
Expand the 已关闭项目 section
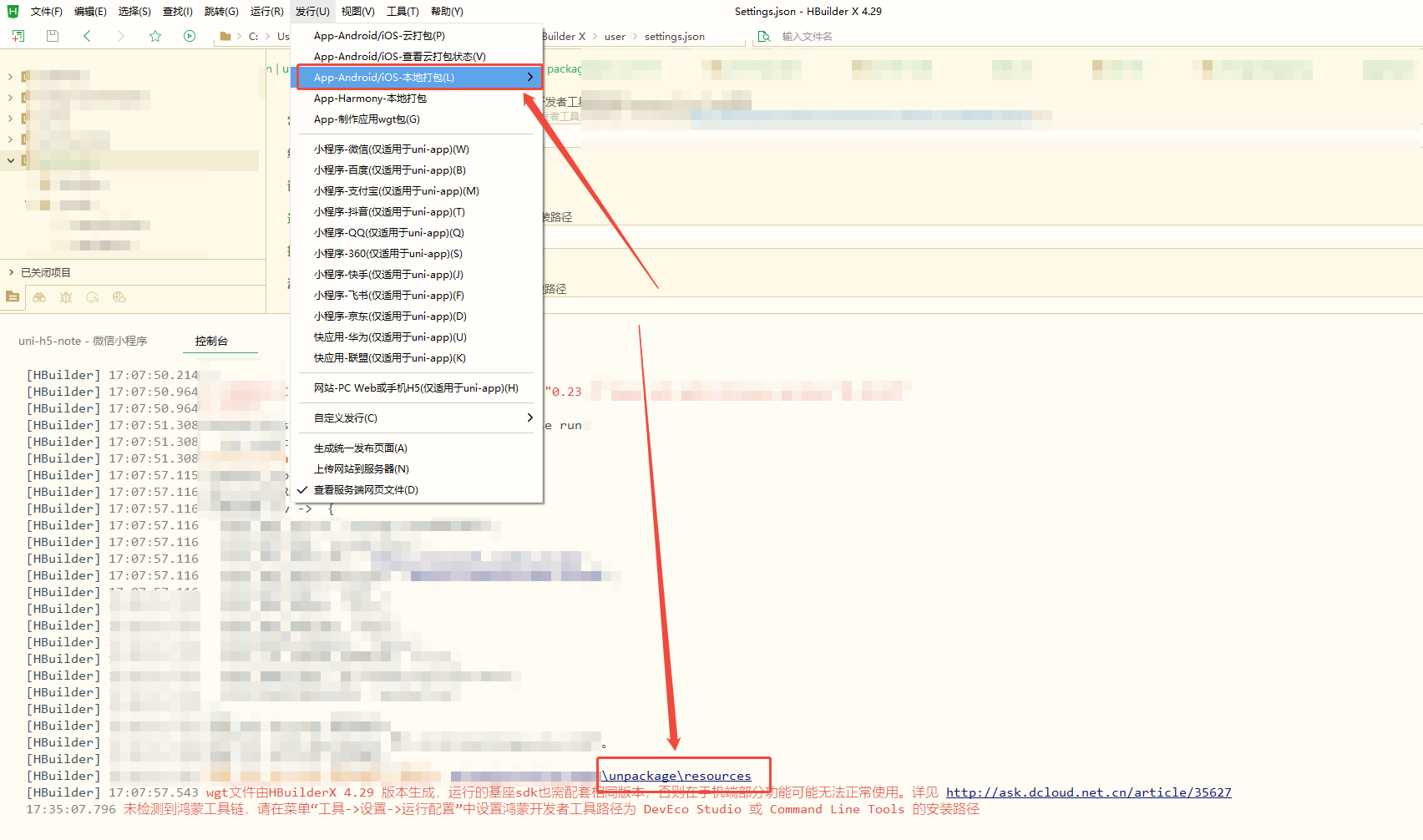pyautogui.click(x=45, y=272)
